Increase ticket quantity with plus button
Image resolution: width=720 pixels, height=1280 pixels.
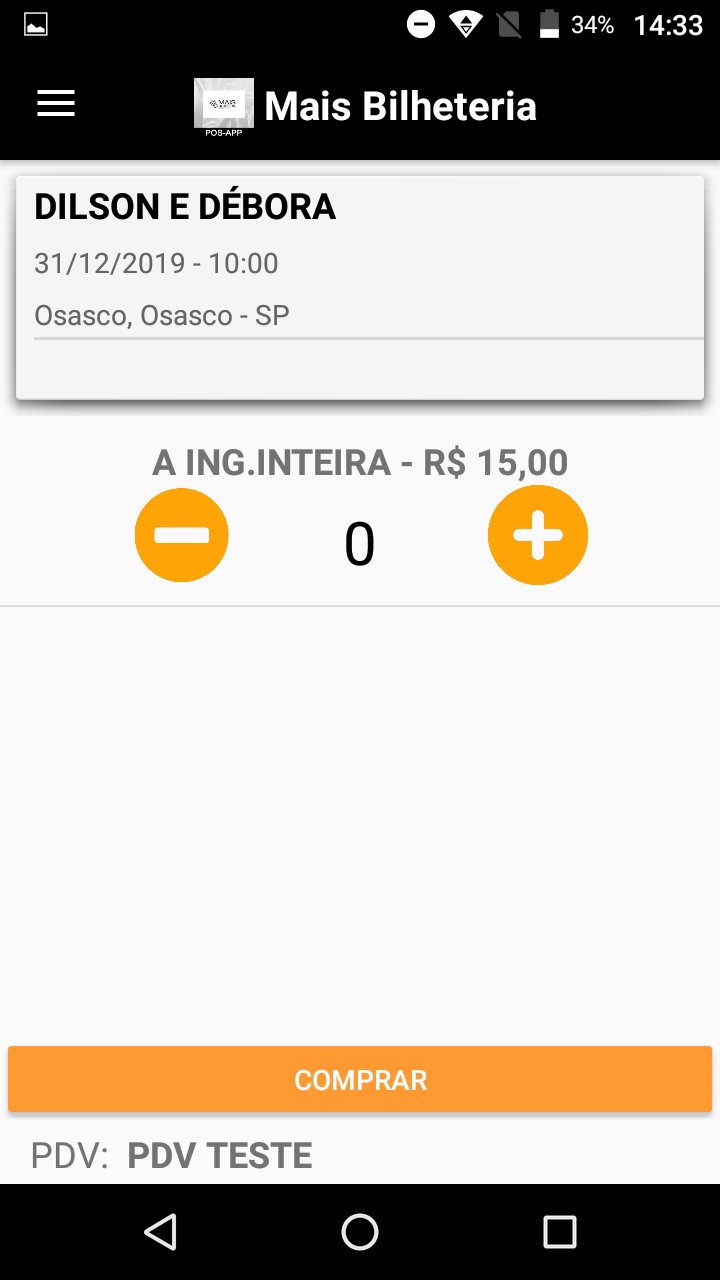click(x=538, y=535)
